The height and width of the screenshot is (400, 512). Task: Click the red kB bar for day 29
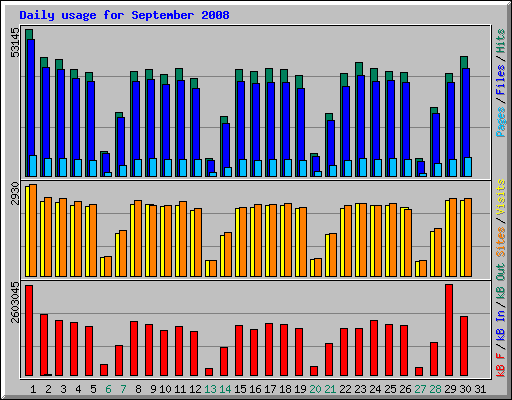[x=449, y=330]
